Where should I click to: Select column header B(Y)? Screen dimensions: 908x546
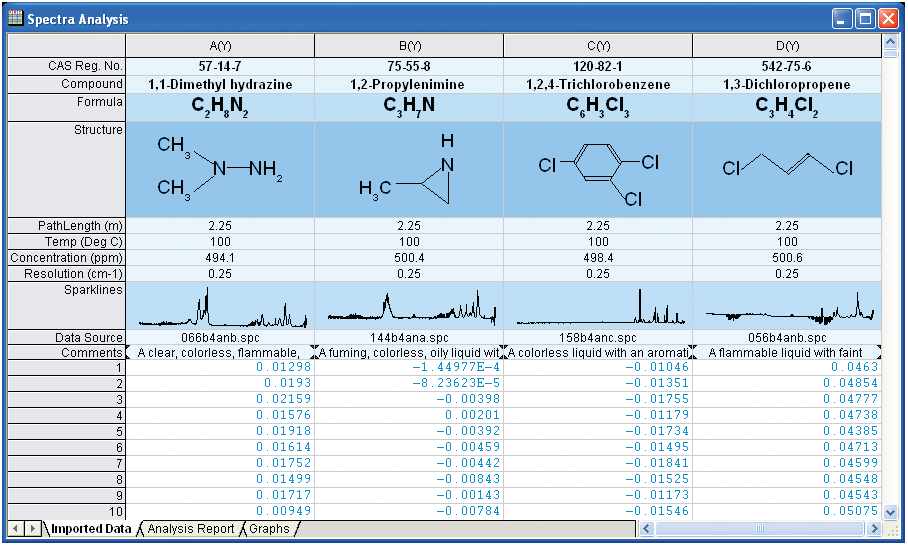coord(409,46)
